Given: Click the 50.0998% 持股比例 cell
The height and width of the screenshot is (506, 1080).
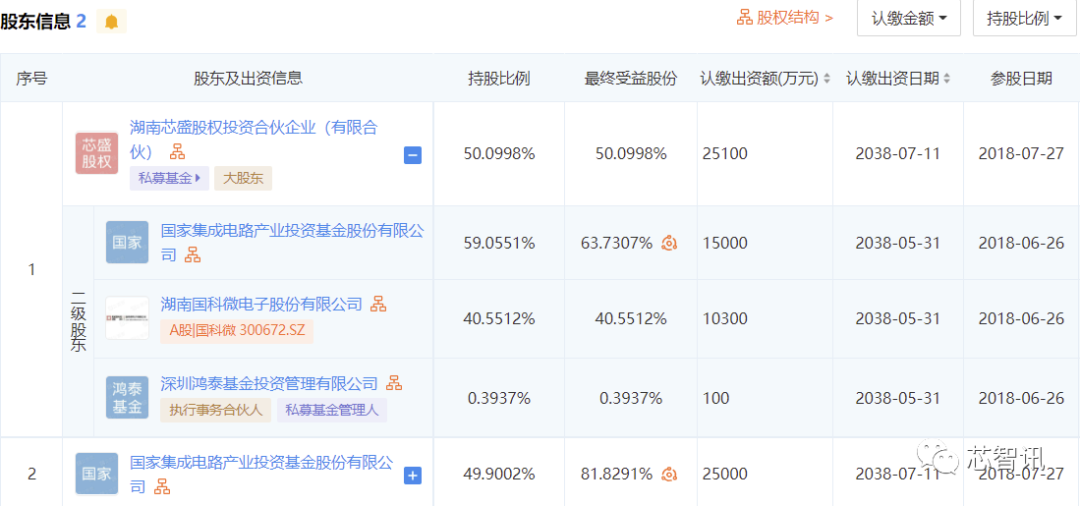Looking at the screenshot, I should pyautogui.click(x=499, y=154).
